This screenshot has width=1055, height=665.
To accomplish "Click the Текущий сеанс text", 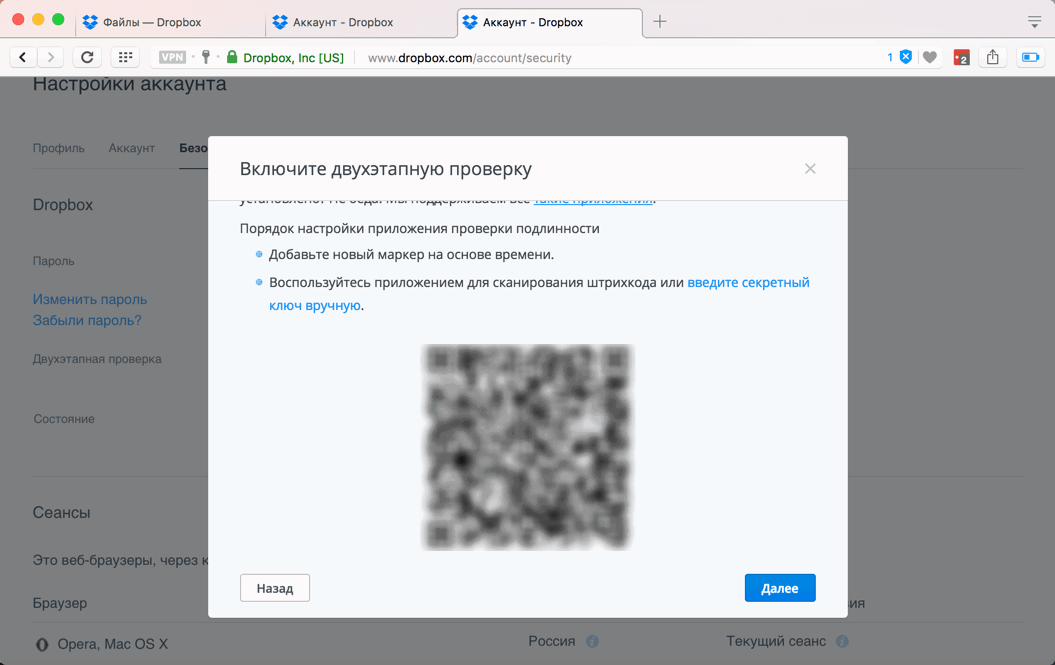I will pos(776,641).
